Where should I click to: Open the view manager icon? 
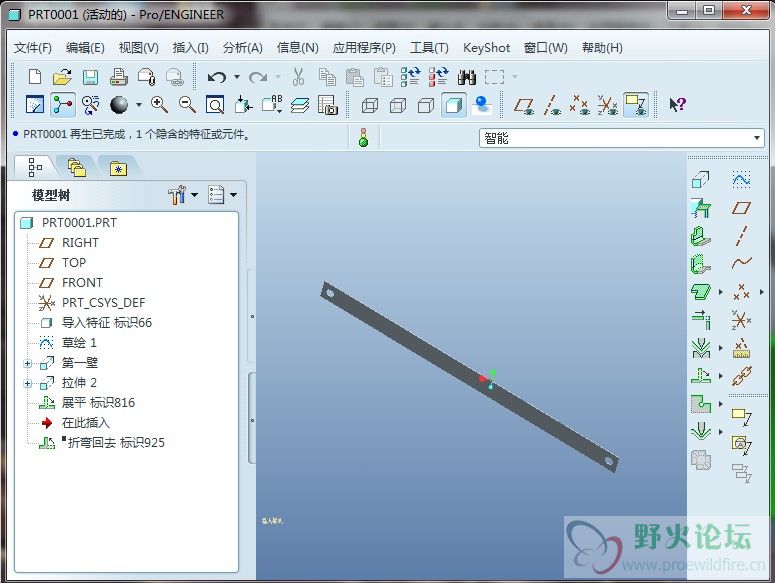coord(327,105)
